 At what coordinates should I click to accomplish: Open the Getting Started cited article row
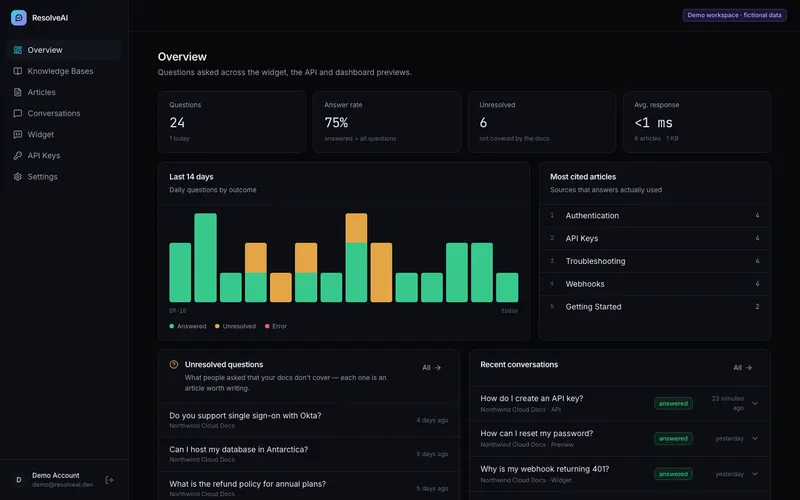click(x=655, y=307)
